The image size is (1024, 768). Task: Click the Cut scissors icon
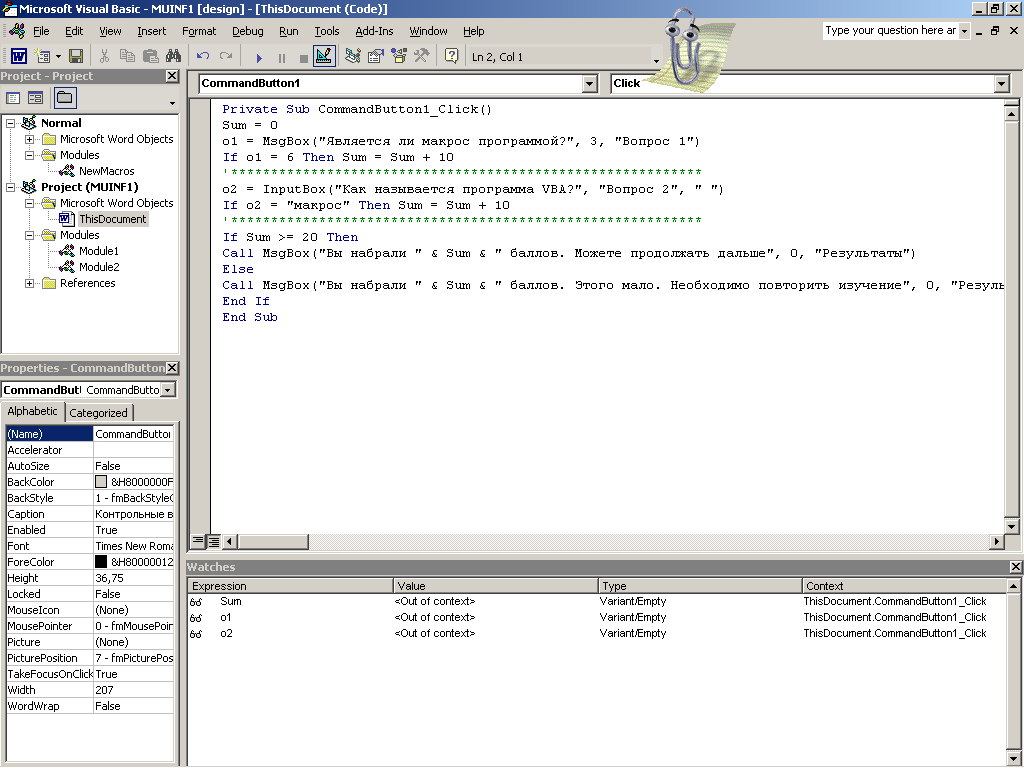104,56
